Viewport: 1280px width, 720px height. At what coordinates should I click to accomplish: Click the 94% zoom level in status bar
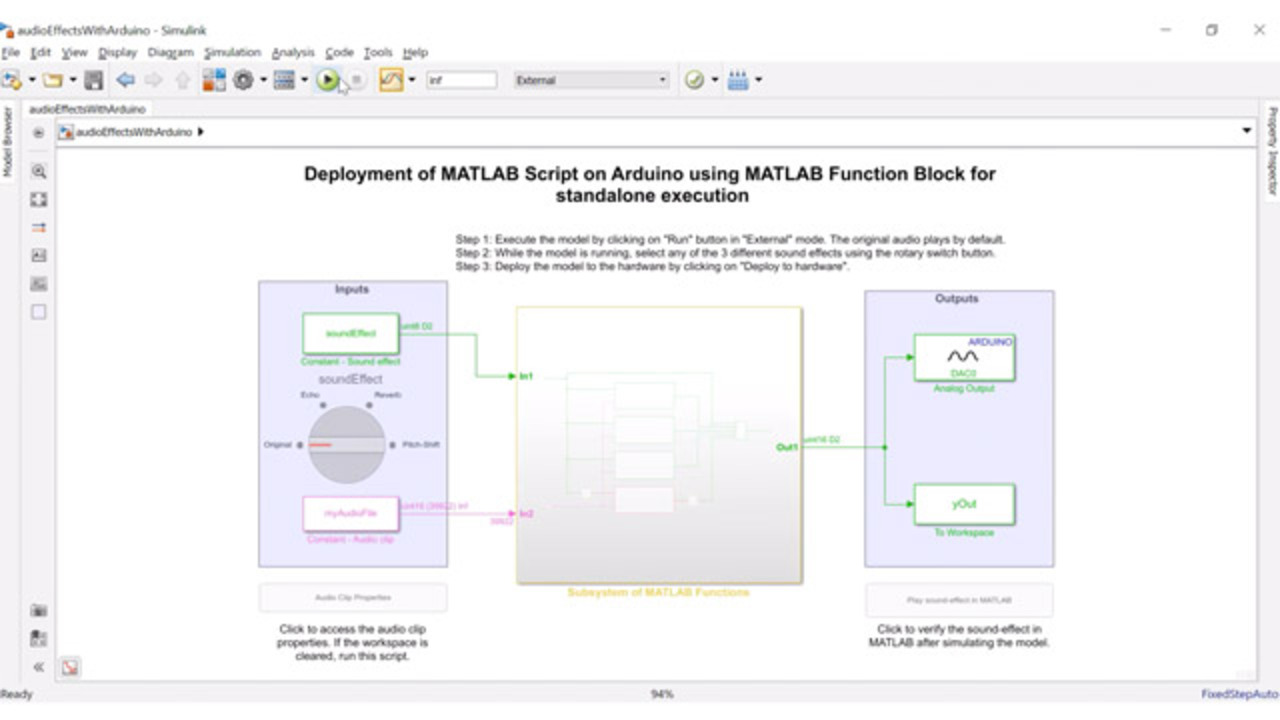662,694
